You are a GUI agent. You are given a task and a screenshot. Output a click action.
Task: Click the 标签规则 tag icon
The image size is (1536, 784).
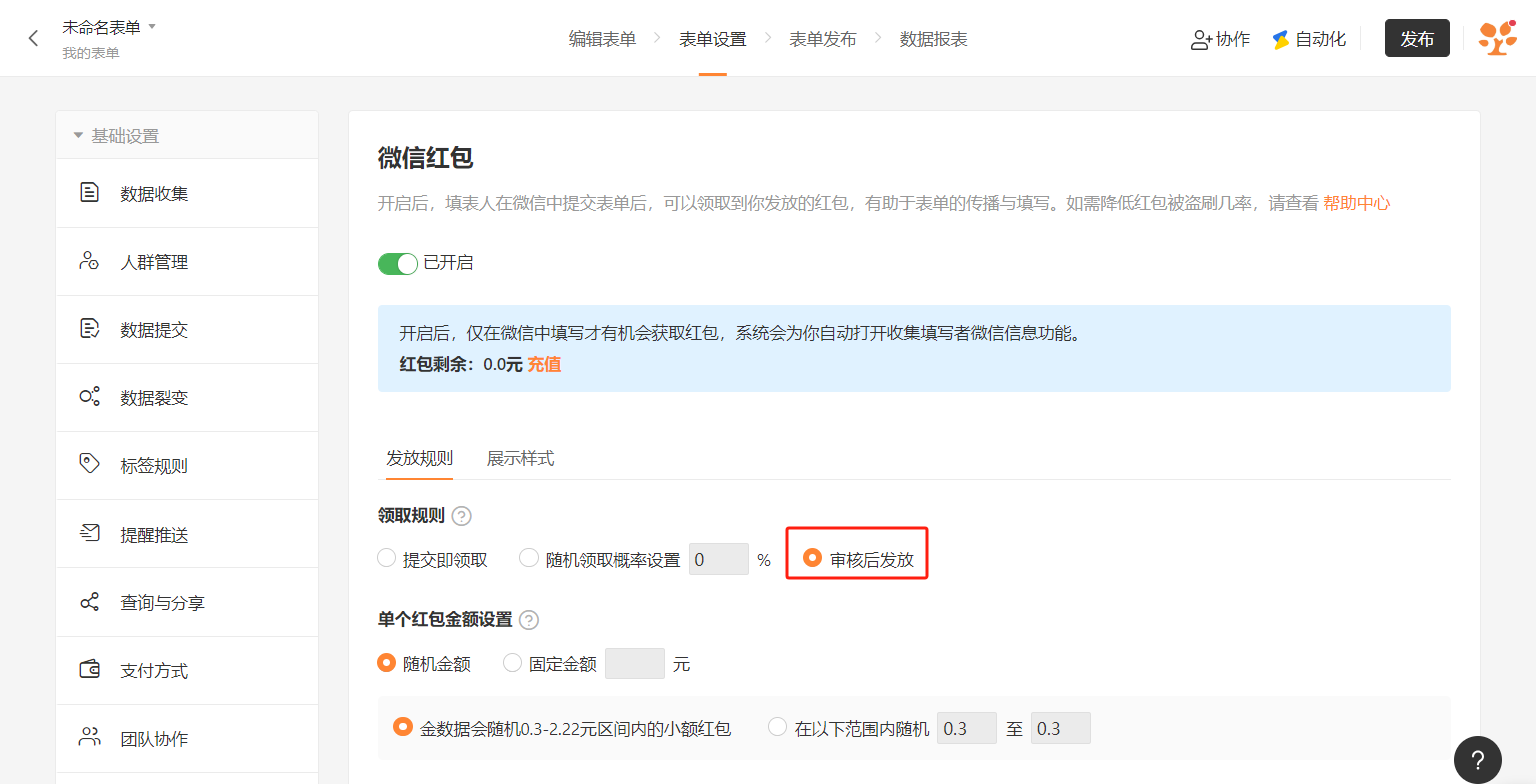pyautogui.click(x=89, y=465)
